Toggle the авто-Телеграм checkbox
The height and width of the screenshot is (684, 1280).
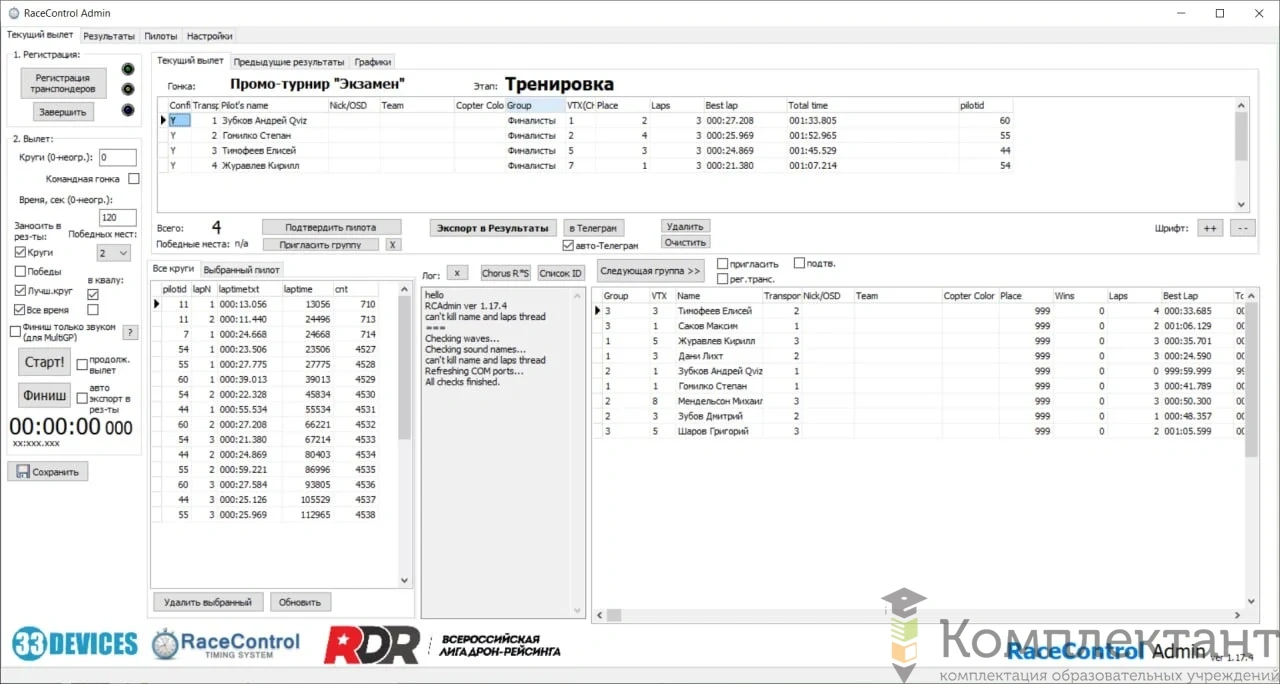click(x=568, y=245)
